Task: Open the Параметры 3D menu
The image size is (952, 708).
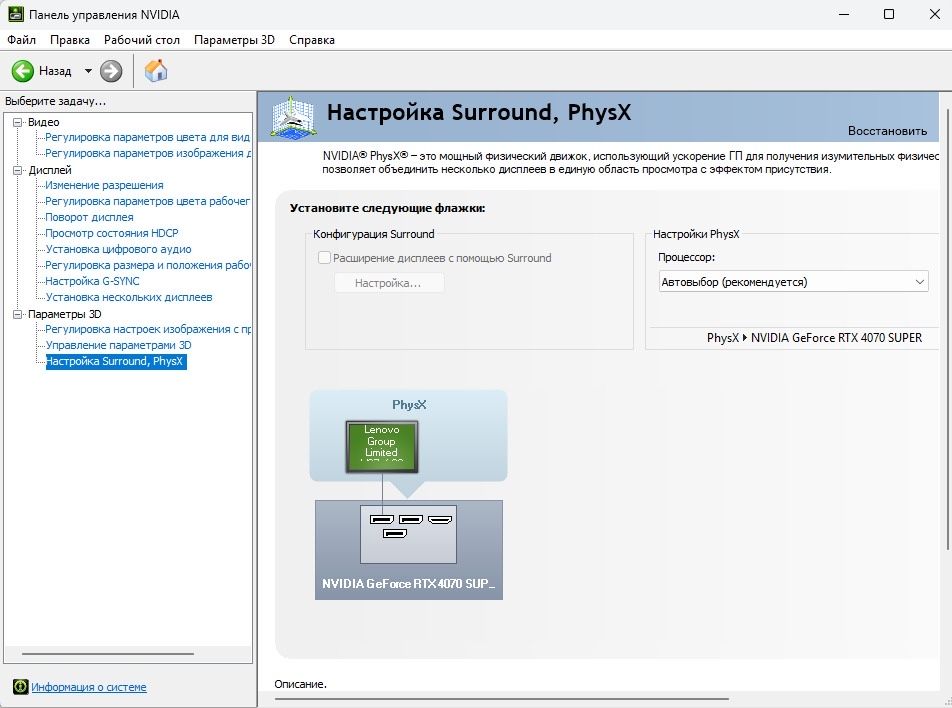Action: tap(234, 40)
